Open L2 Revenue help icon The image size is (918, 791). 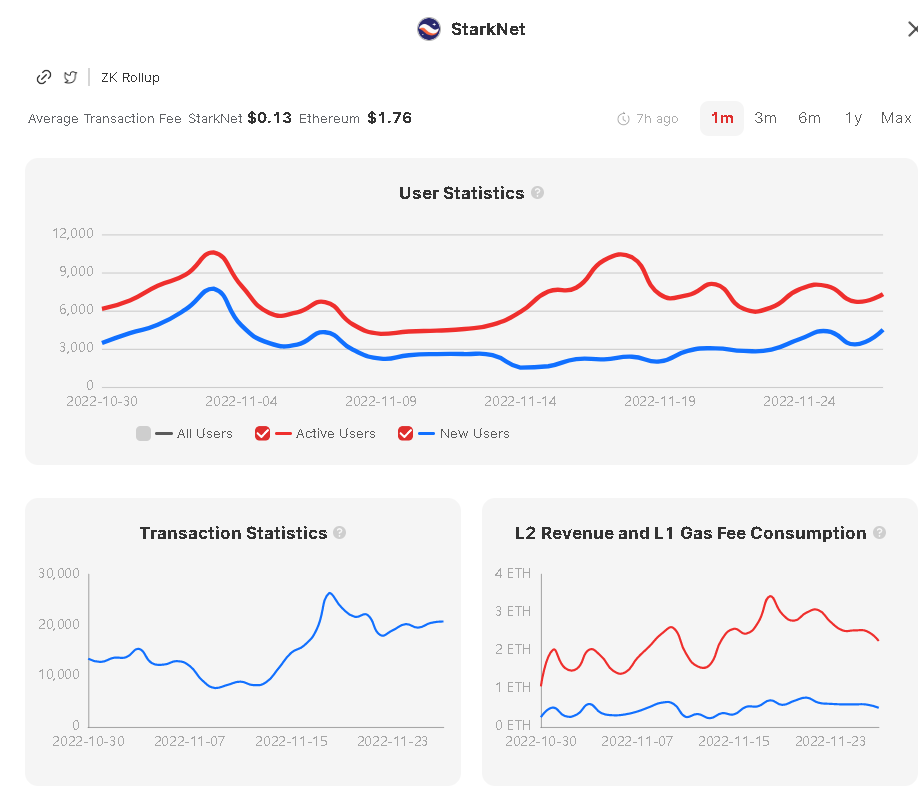(x=879, y=532)
